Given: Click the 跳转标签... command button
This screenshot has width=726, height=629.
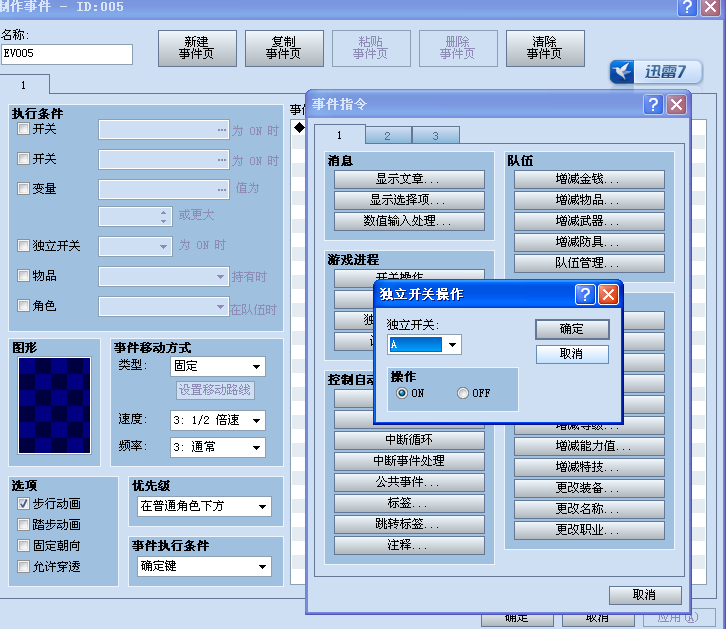Looking at the screenshot, I should (x=409, y=524).
